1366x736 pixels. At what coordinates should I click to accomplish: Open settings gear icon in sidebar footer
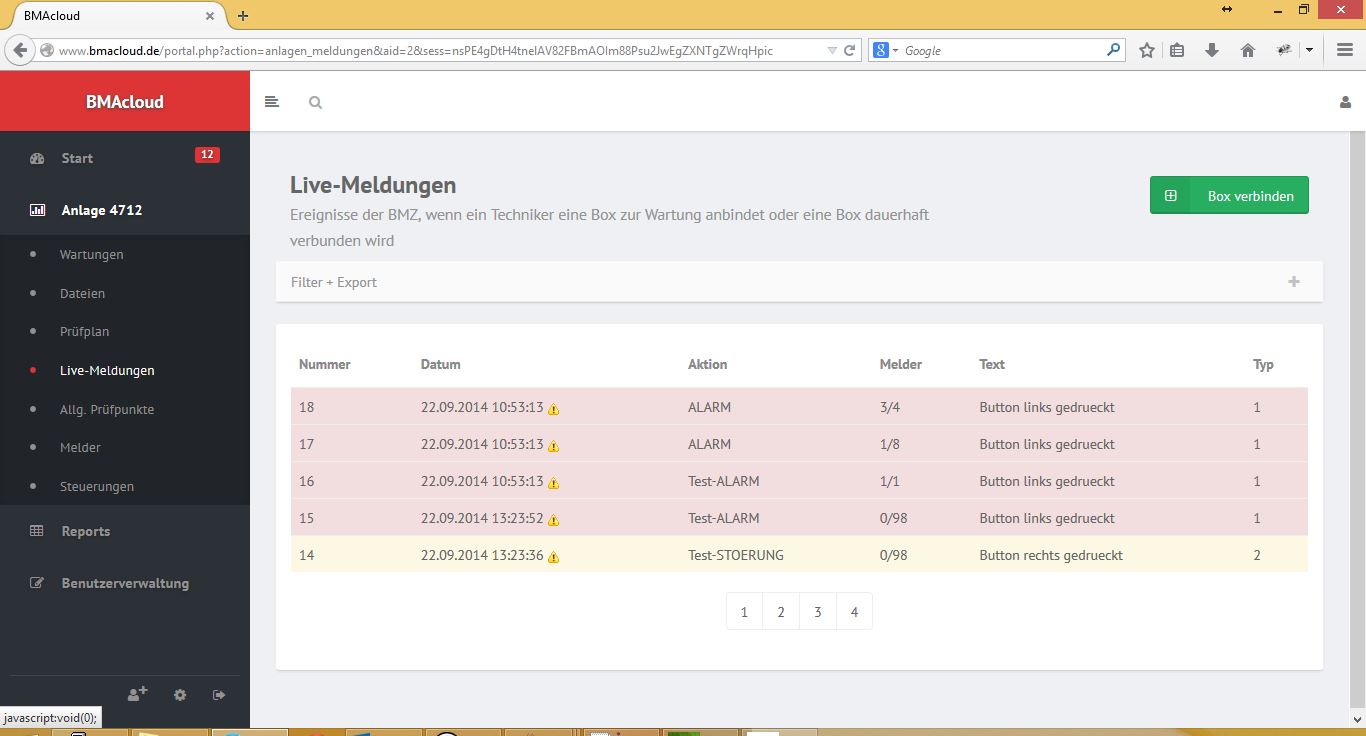tap(180, 695)
